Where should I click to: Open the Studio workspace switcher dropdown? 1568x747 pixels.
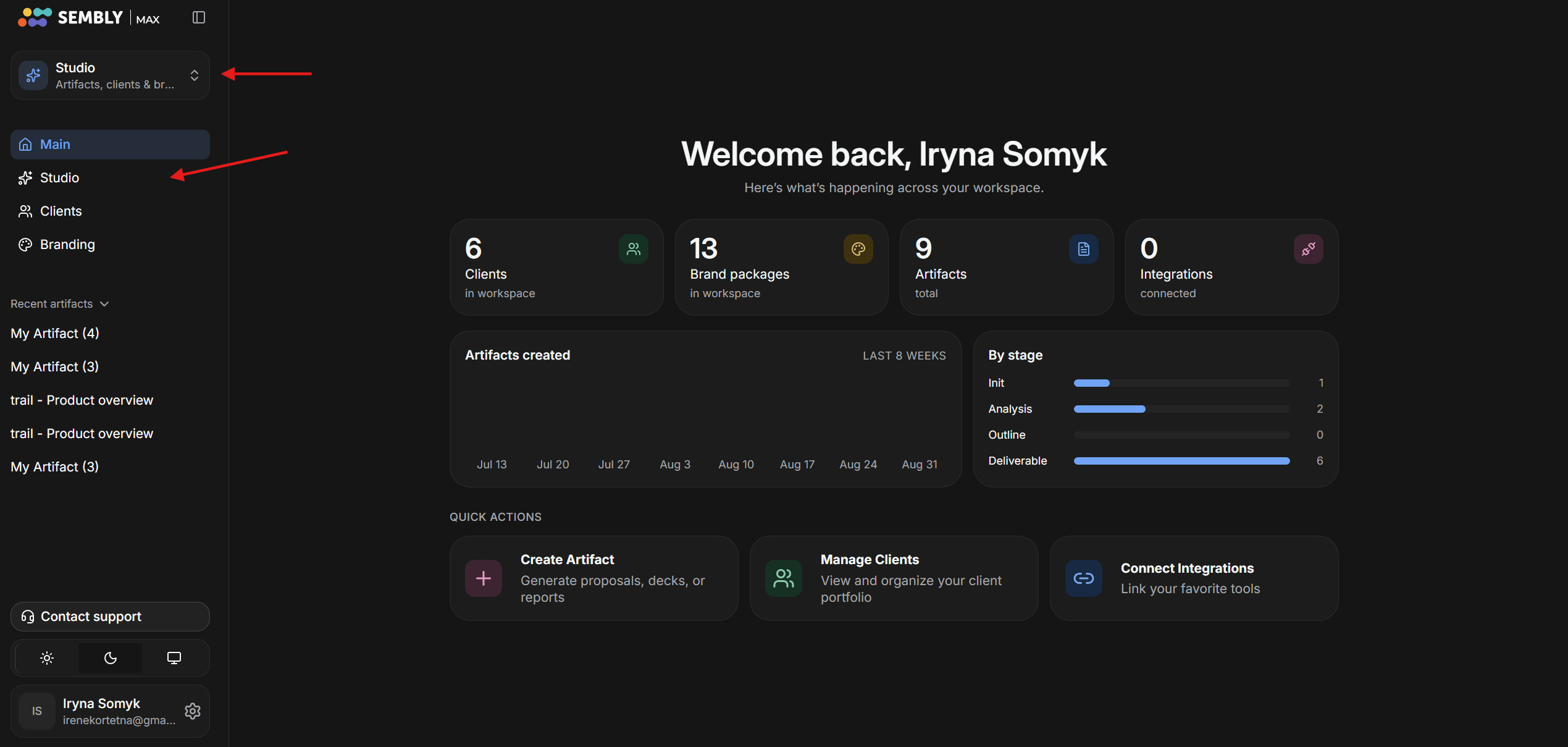110,75
